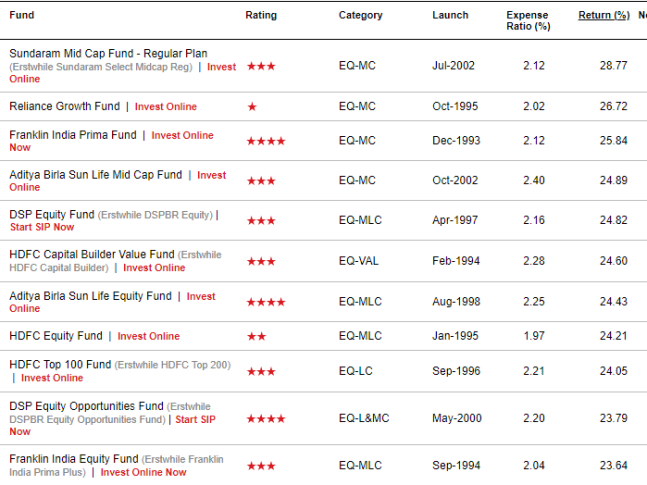Select expense ratio 2.28

click(x=534, y=261)
